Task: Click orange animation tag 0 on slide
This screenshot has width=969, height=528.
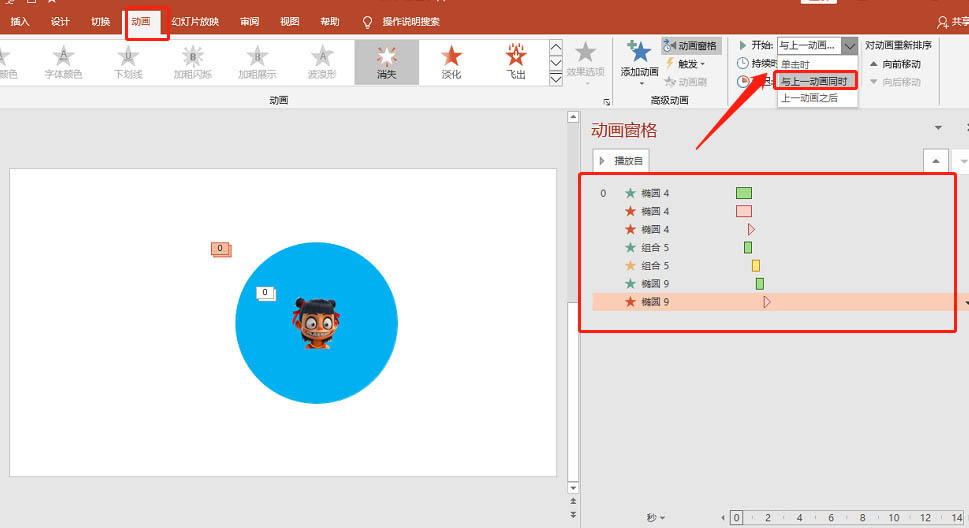Action: (221, 249)
